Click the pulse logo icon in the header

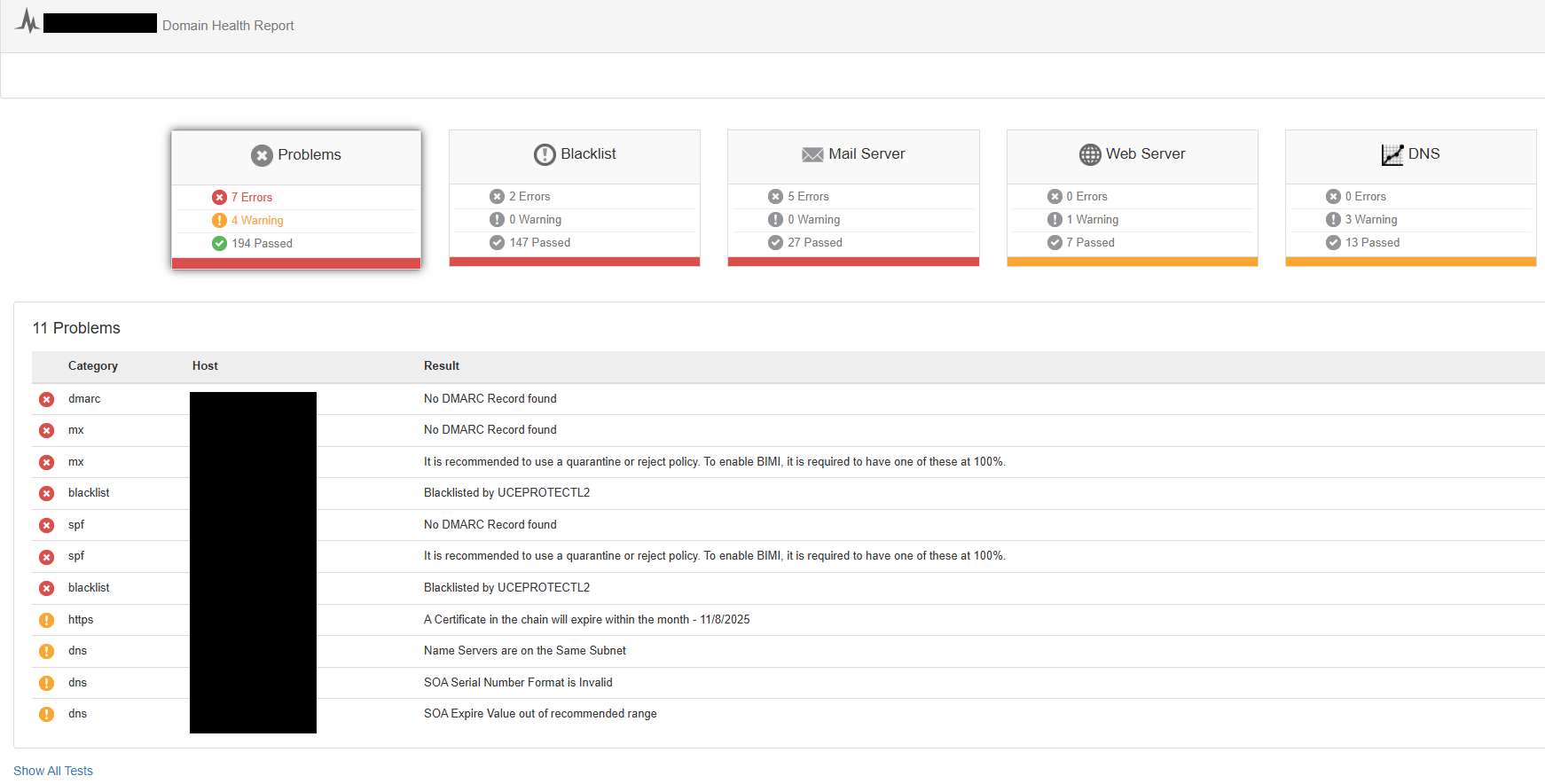27,21
